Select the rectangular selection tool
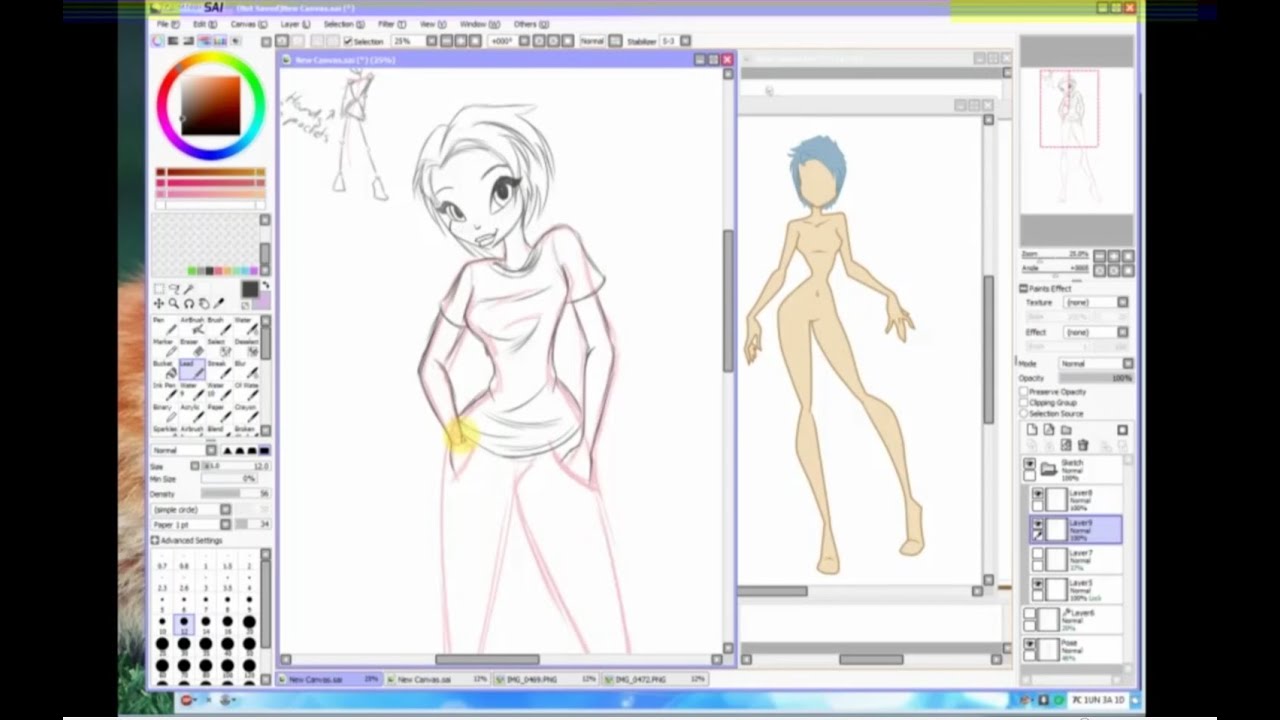Screen dimensions: 1280x720 [x=159, y=289]
